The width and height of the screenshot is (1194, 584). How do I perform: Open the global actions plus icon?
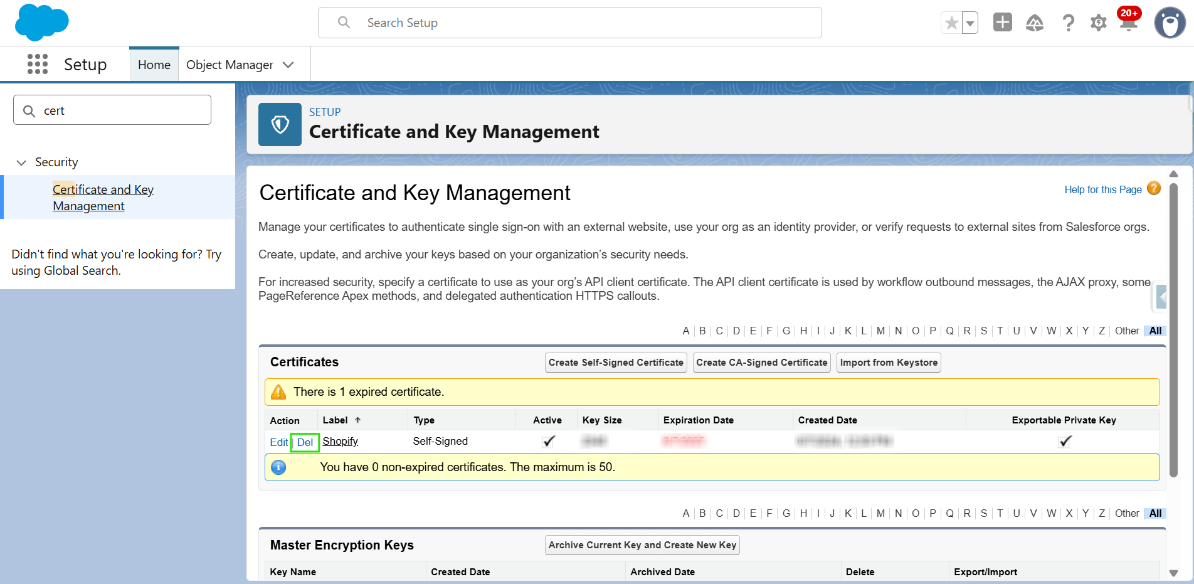point(1002,22)
